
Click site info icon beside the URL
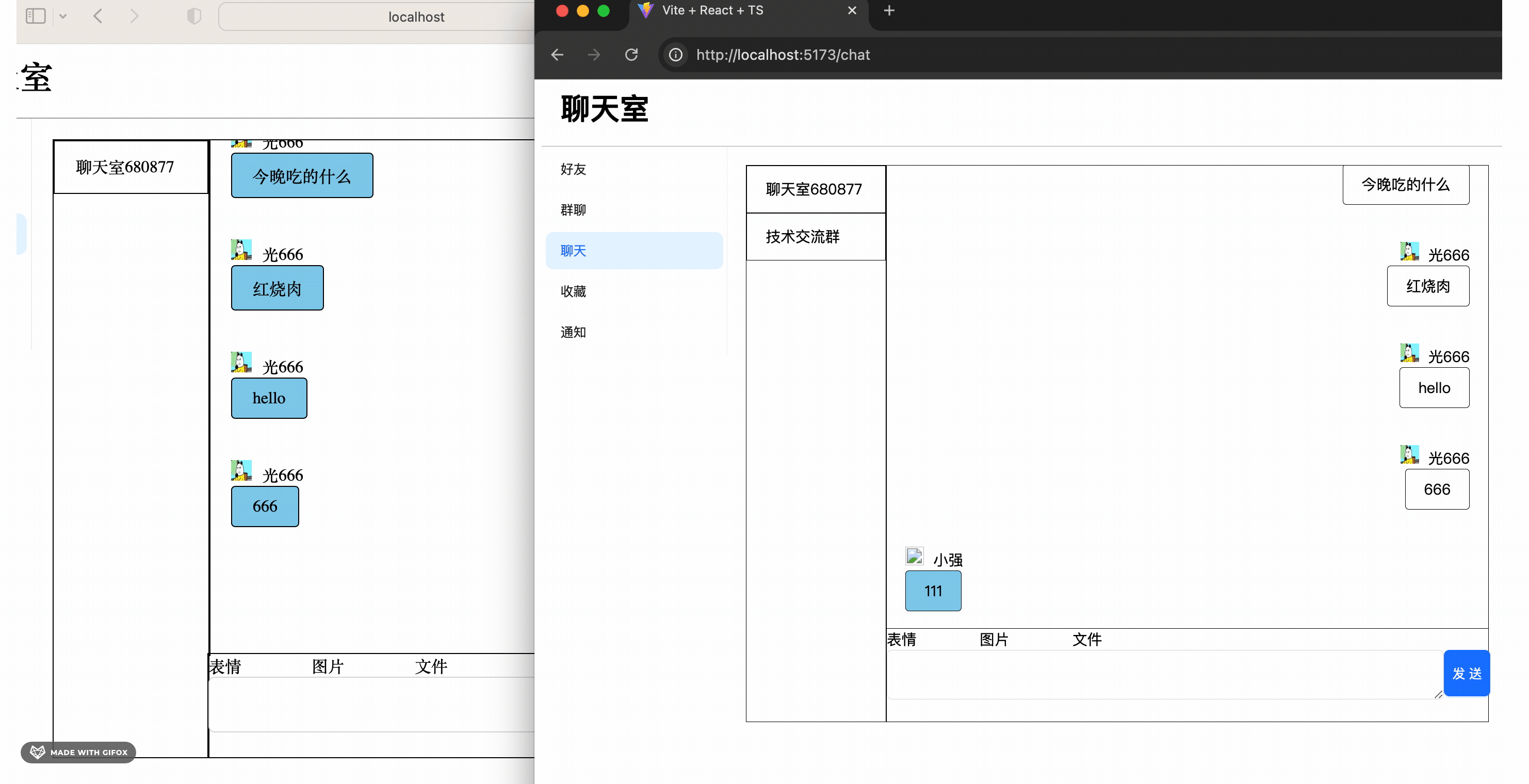point(675,55)
